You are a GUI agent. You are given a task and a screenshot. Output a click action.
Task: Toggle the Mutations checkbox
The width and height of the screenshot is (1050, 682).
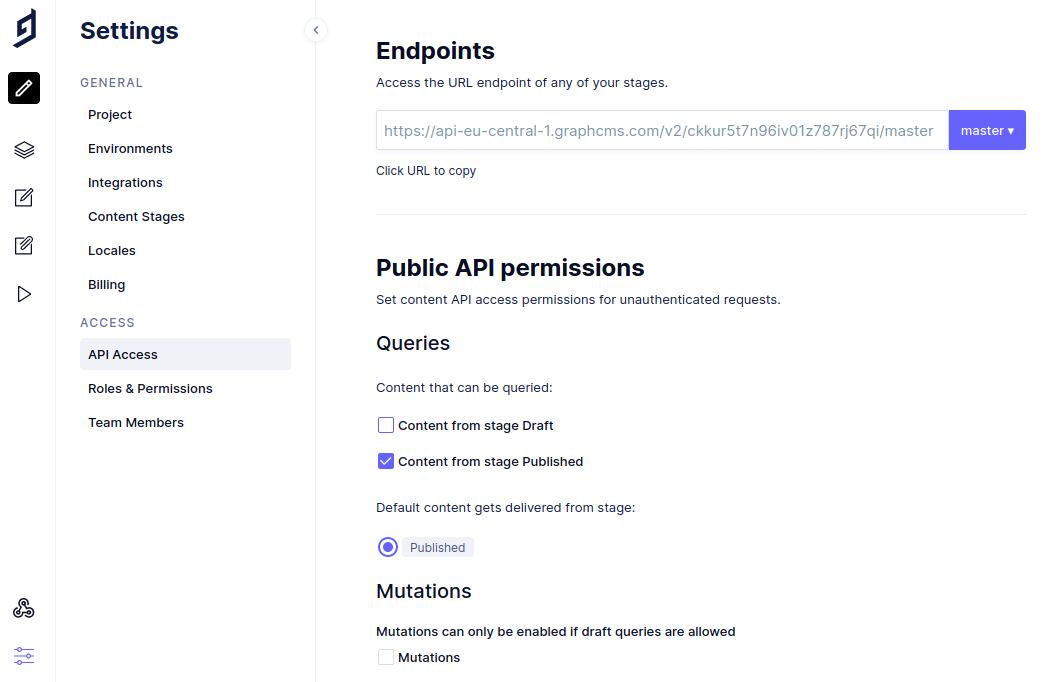point(386,657)
